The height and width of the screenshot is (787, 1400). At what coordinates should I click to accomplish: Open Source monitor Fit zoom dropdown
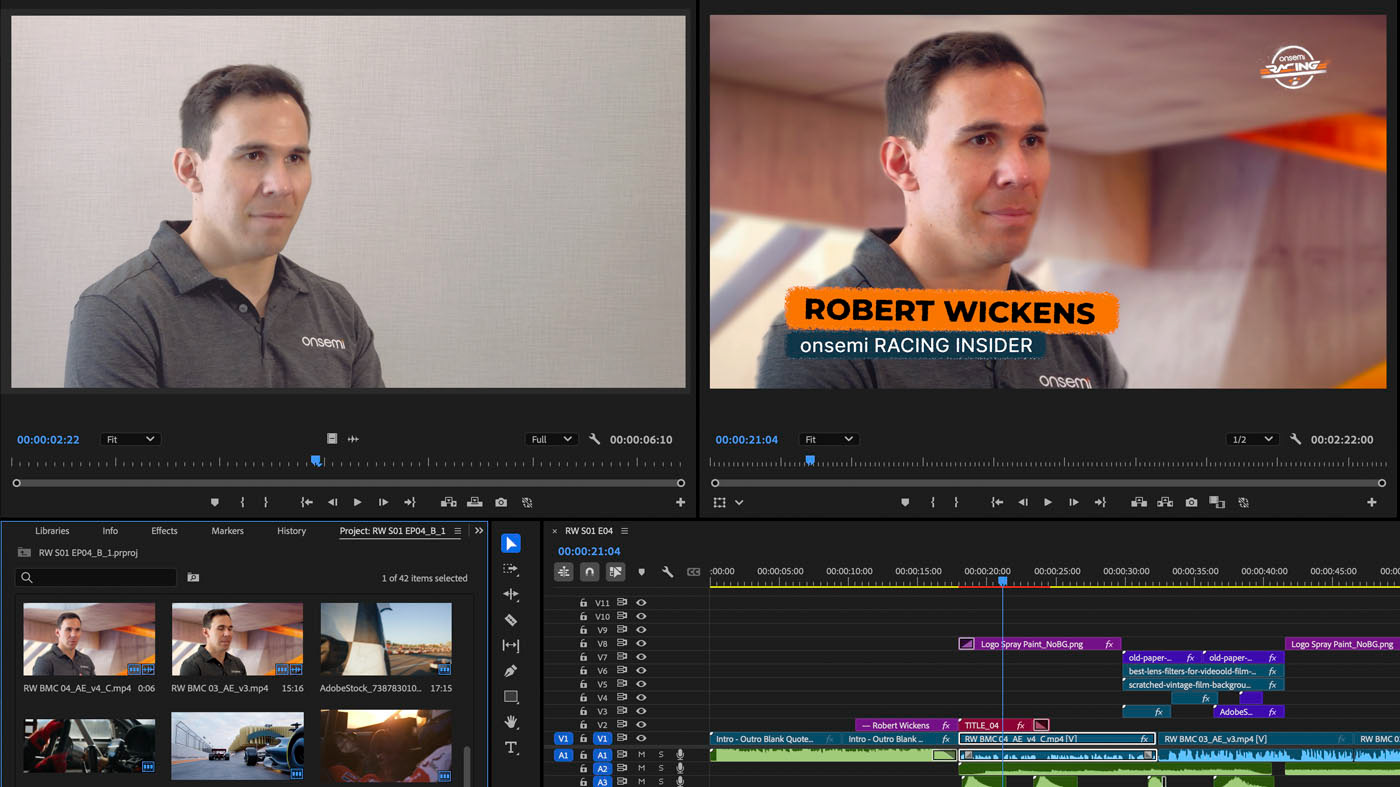coord(129,439)
